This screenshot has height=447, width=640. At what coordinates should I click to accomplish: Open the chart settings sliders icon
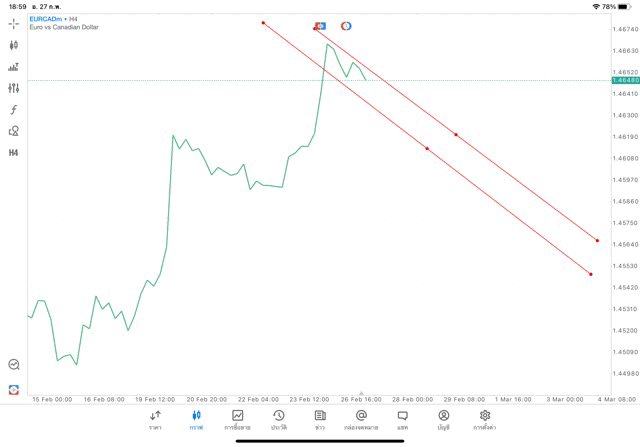tap(14, 88)
